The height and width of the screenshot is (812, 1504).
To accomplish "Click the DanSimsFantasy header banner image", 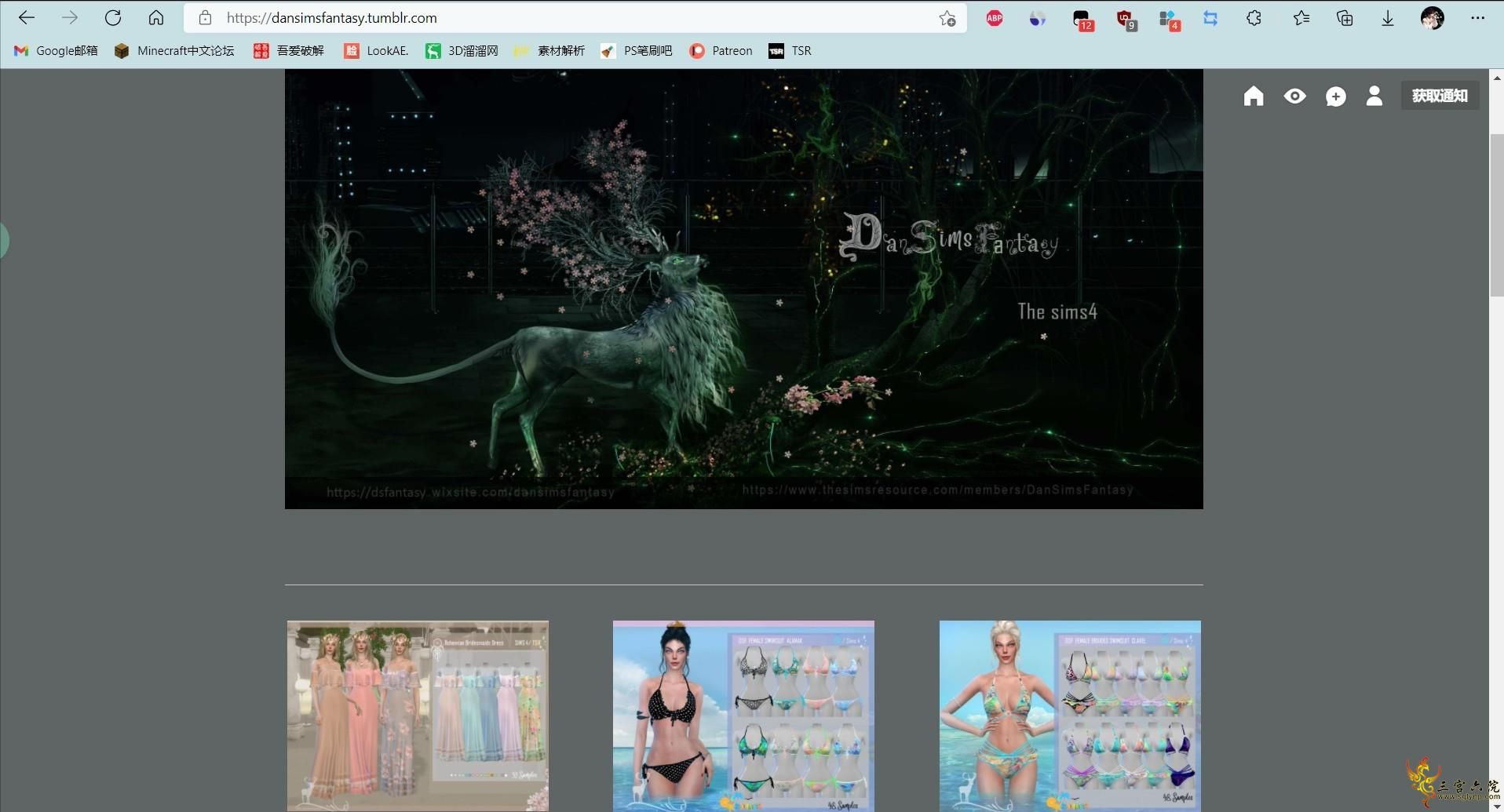I will (x=743, y=289).
